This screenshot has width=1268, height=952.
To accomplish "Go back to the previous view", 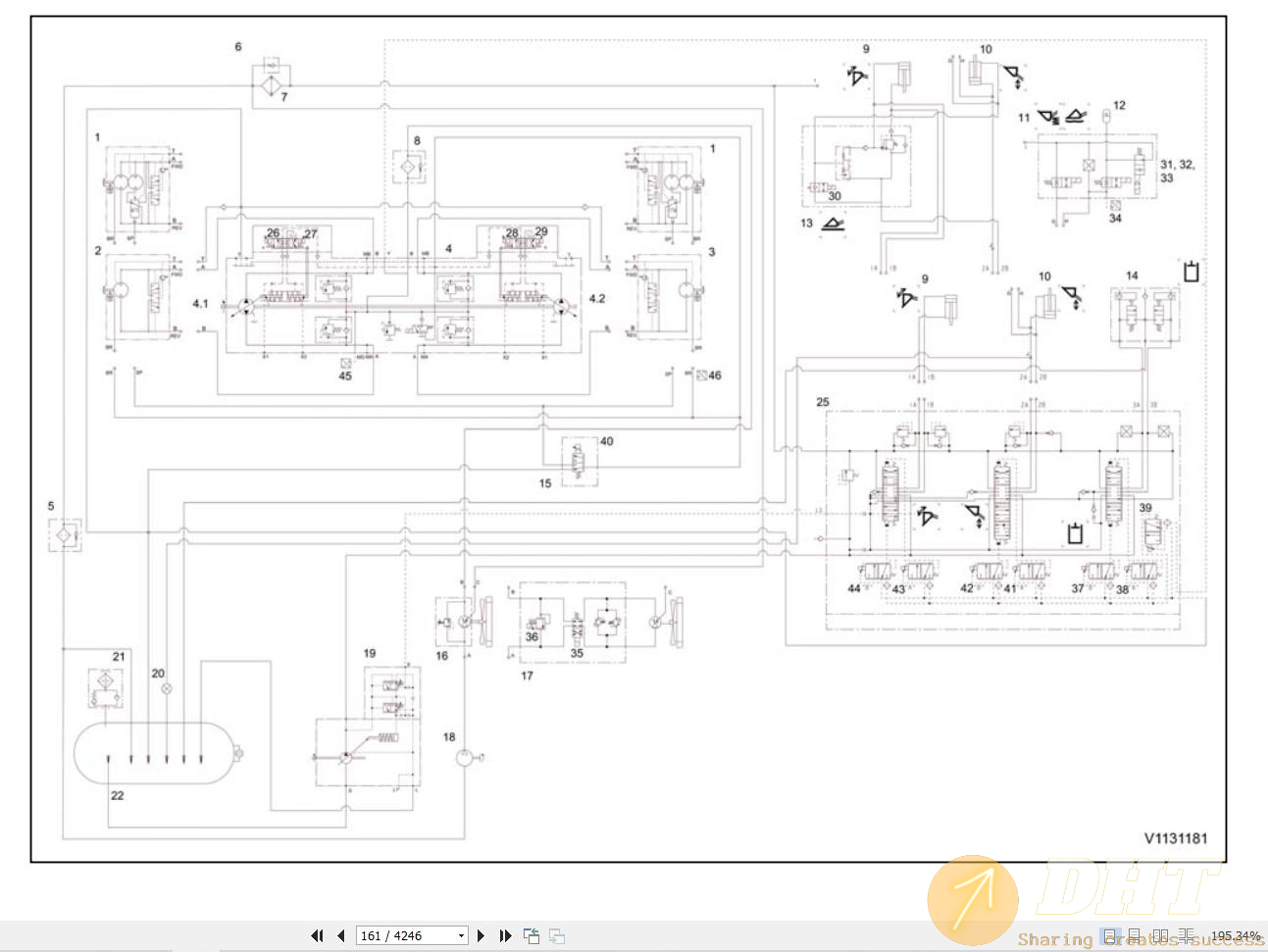I will (x=532, y=935).
